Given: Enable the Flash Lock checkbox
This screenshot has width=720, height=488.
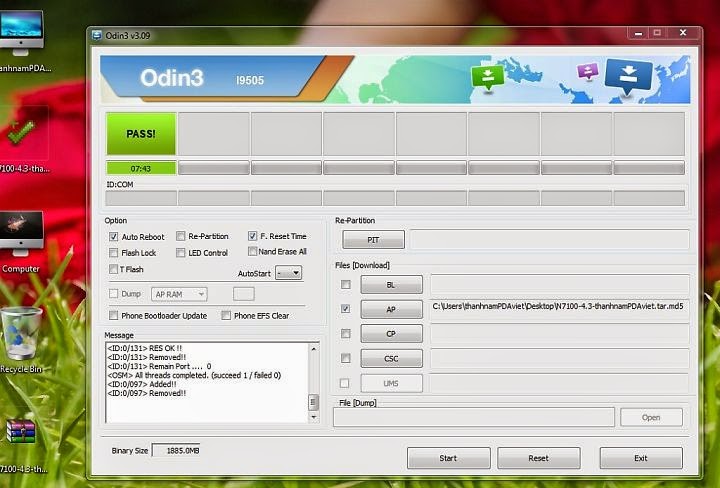Looking at the screenshot, I should 113,252.
